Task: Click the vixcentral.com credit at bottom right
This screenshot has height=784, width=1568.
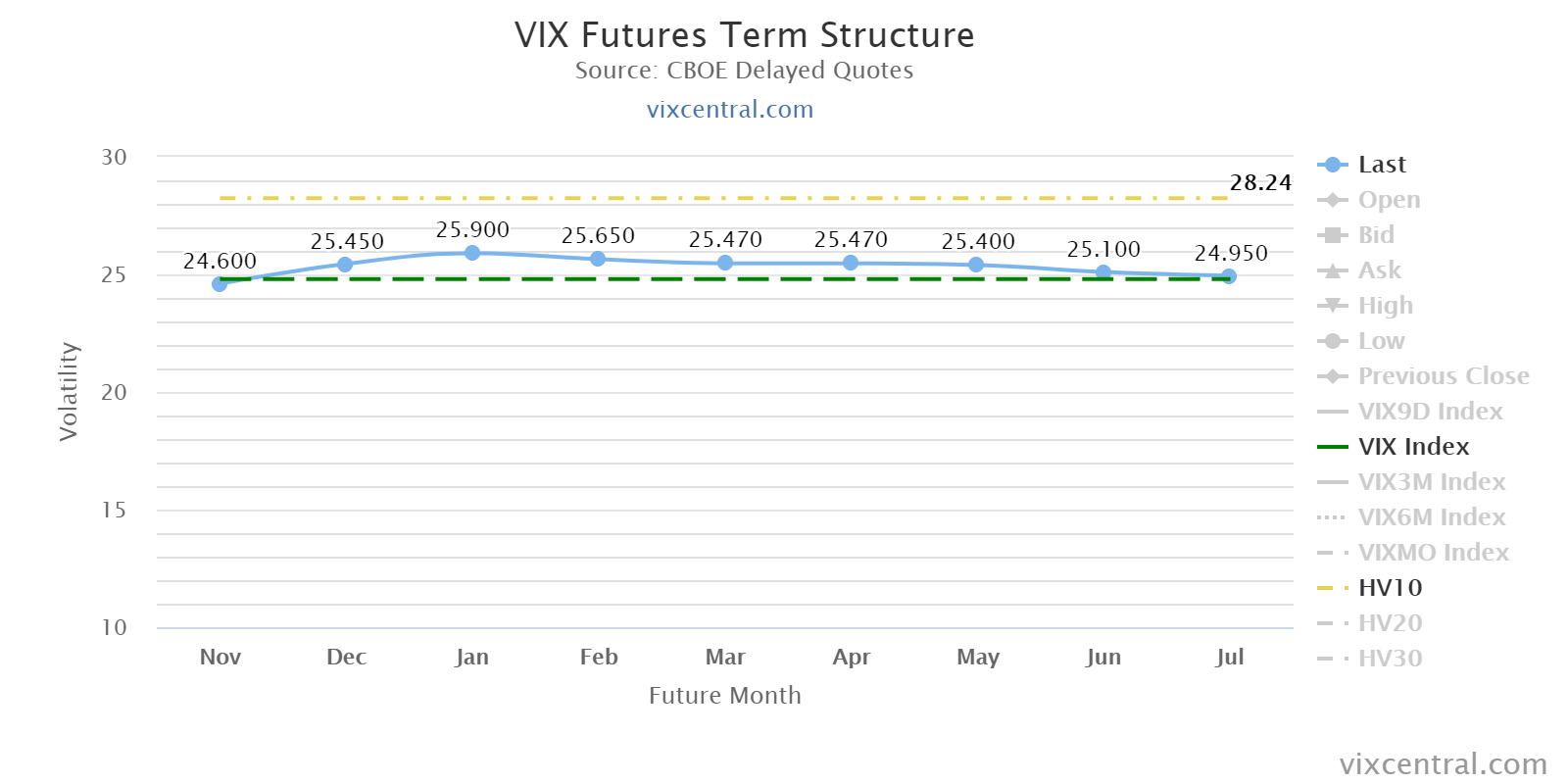Action: 1444,763
